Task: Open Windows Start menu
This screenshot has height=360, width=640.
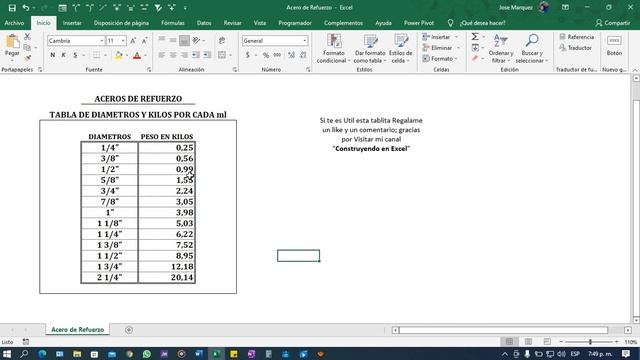Action: [x=7, y=354]
